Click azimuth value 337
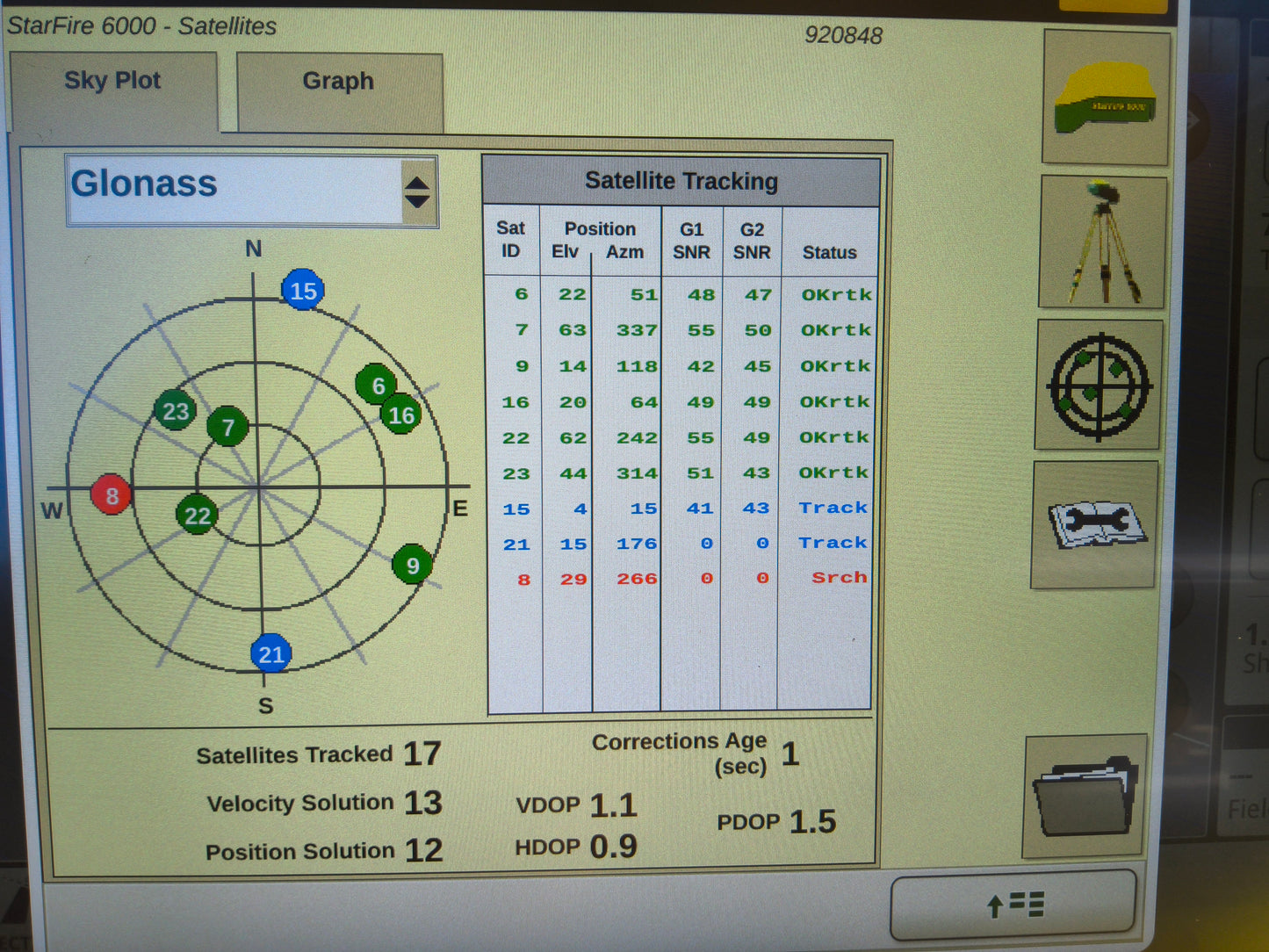Viewport: 1269px width, 952px height. (637, 330)
